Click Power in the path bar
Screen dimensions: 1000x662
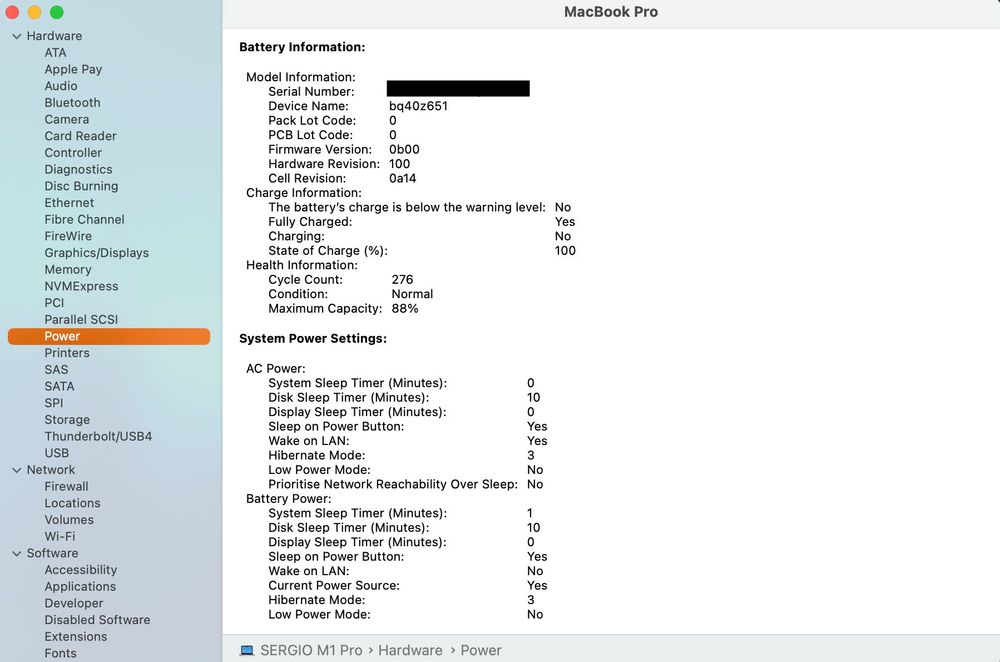tap(481, 651)
